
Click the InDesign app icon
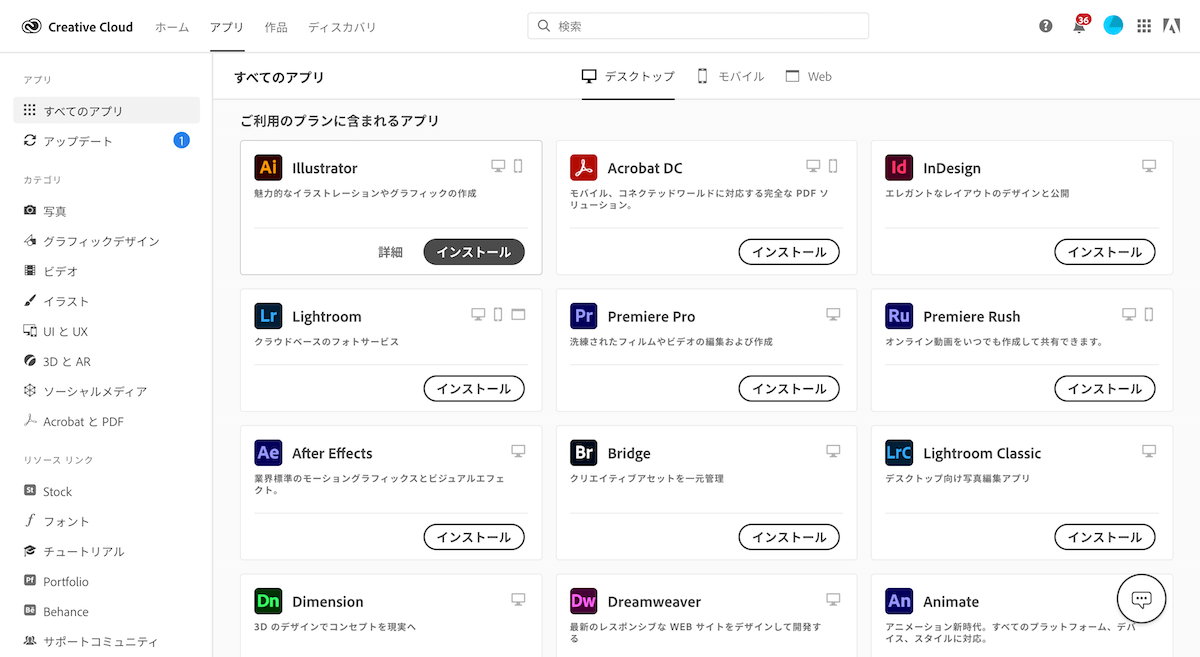coord(899,168)
